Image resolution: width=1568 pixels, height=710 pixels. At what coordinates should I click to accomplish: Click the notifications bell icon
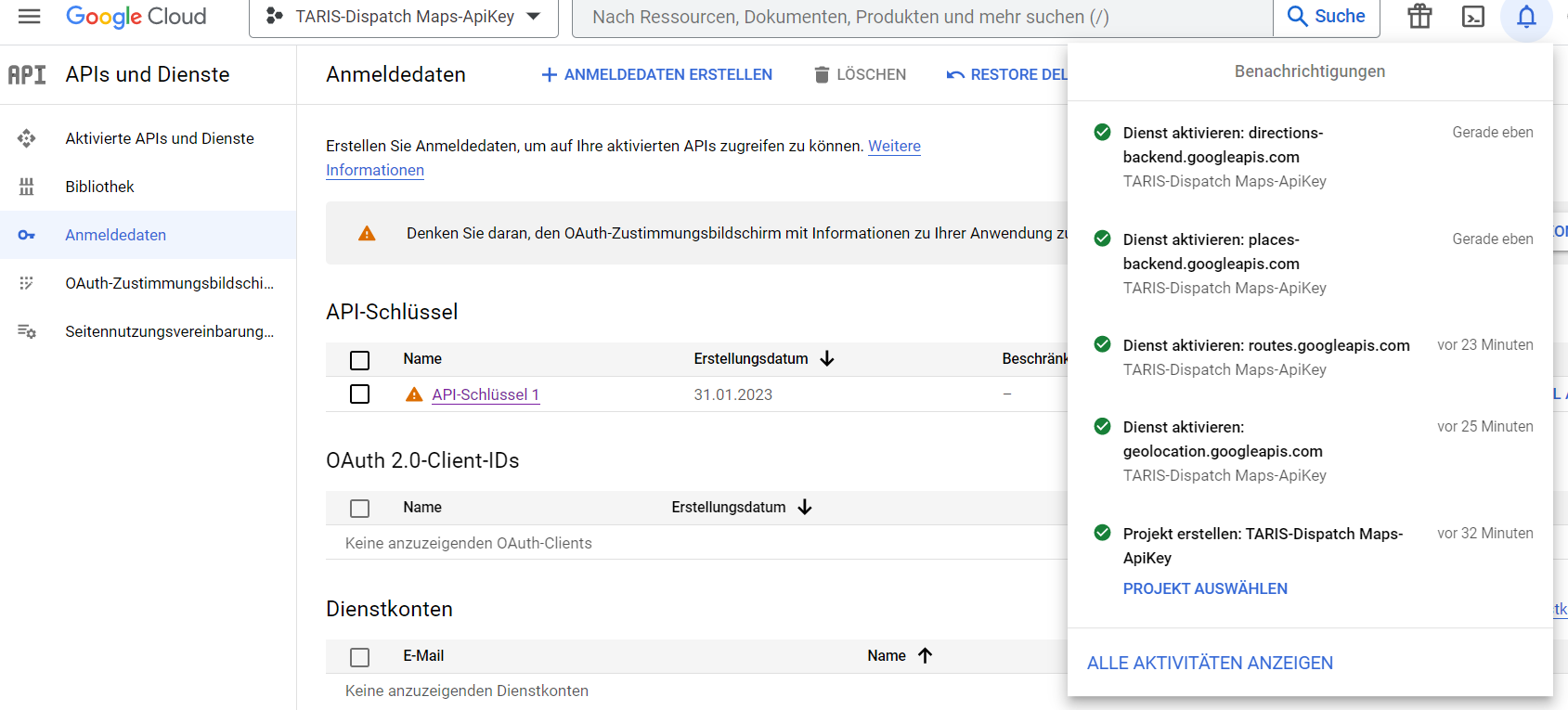point(1526,17)
